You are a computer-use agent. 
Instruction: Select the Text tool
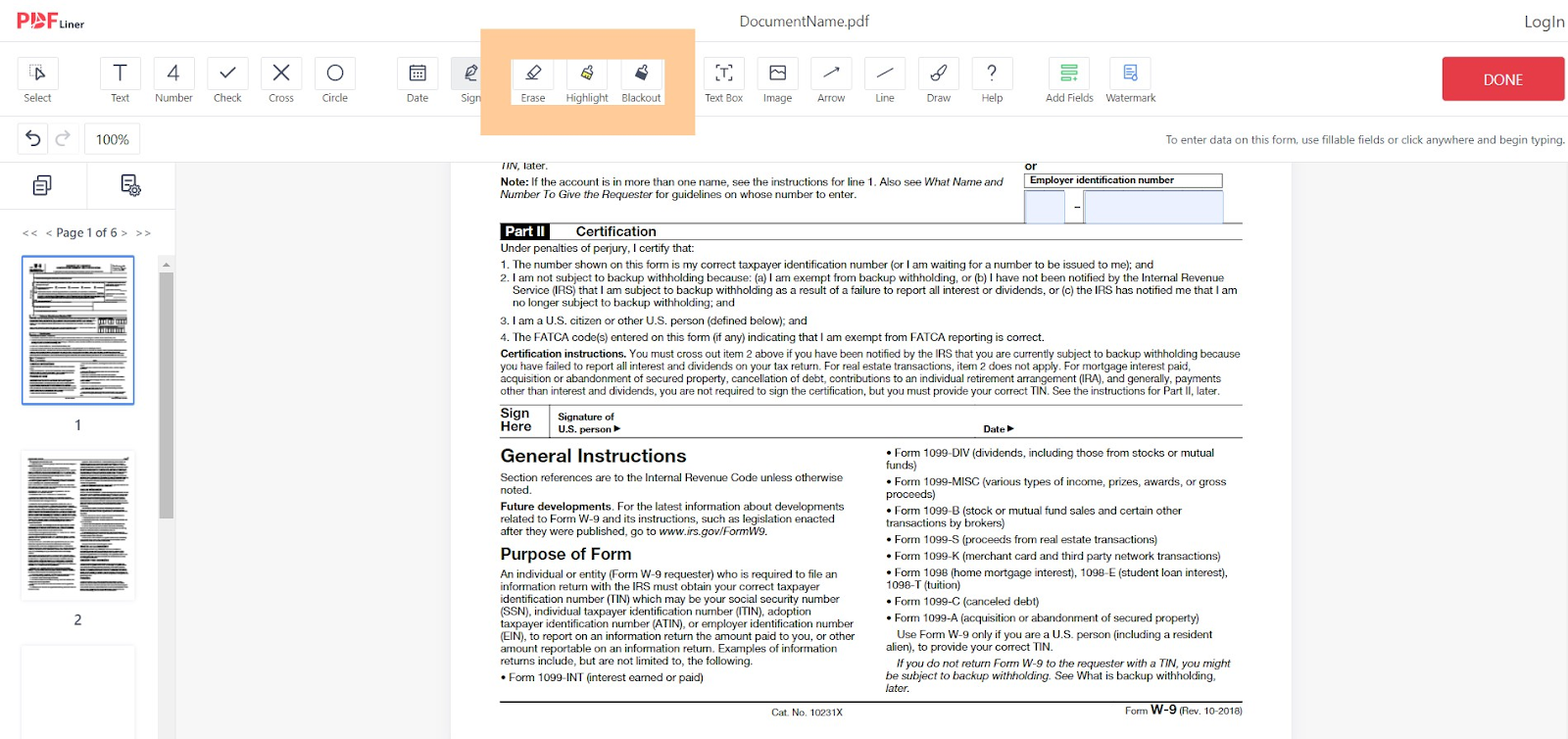120,80
